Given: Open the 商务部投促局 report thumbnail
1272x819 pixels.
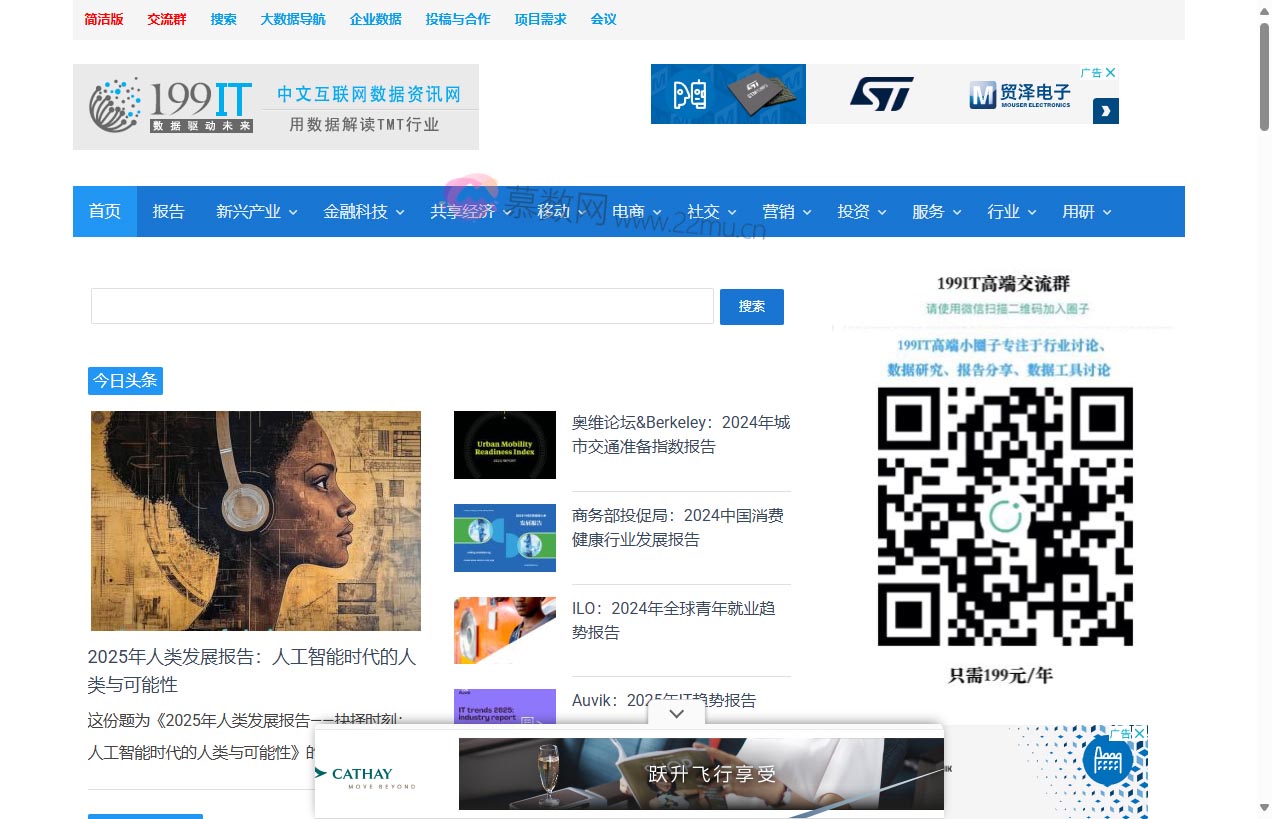Looking at the screenshot, I should pyautogui.click(x=504, y=538).
